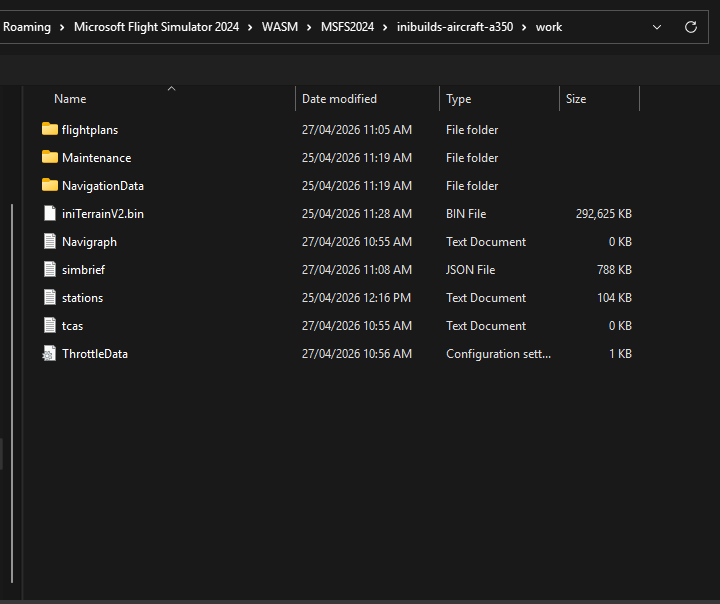
Task: Click the flightplans folder icon
Action: pos(50,129)
